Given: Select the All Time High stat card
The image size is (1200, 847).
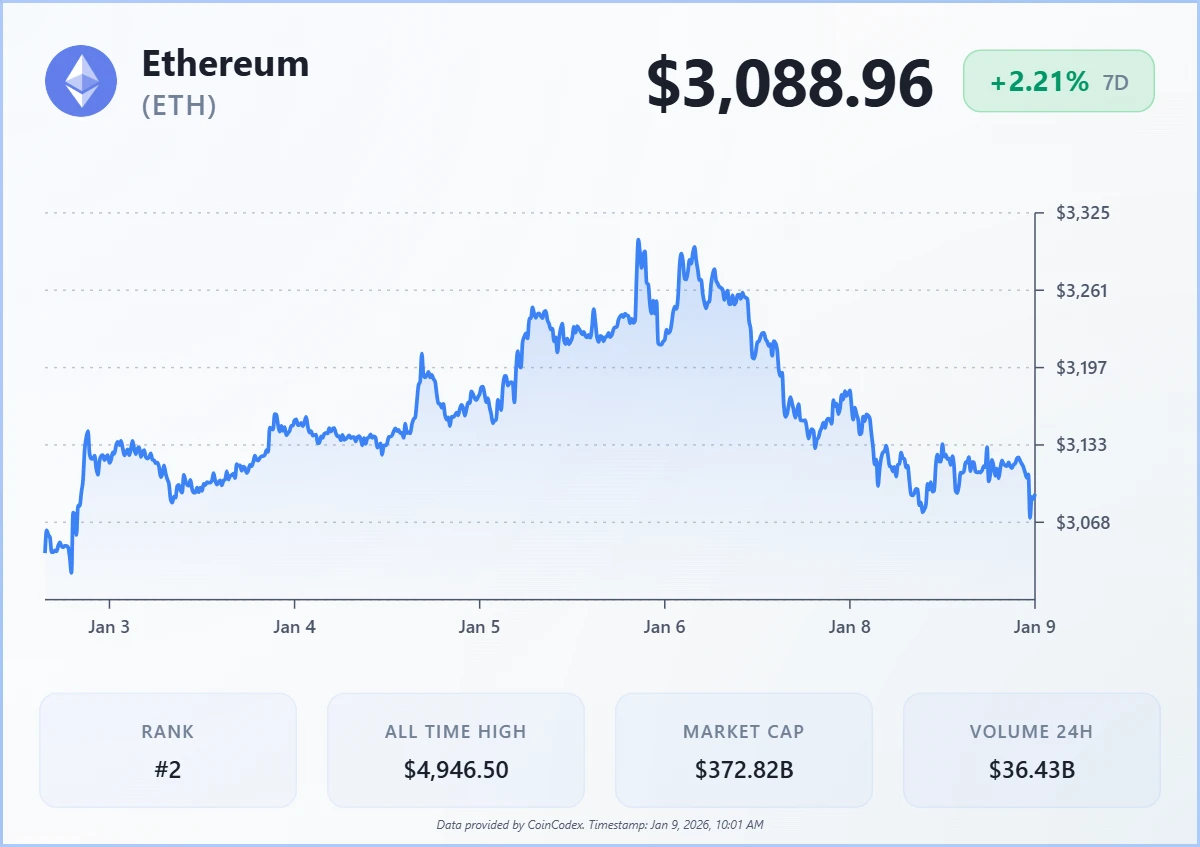Looking at the screenshot, I should click(x=455, y=750).
